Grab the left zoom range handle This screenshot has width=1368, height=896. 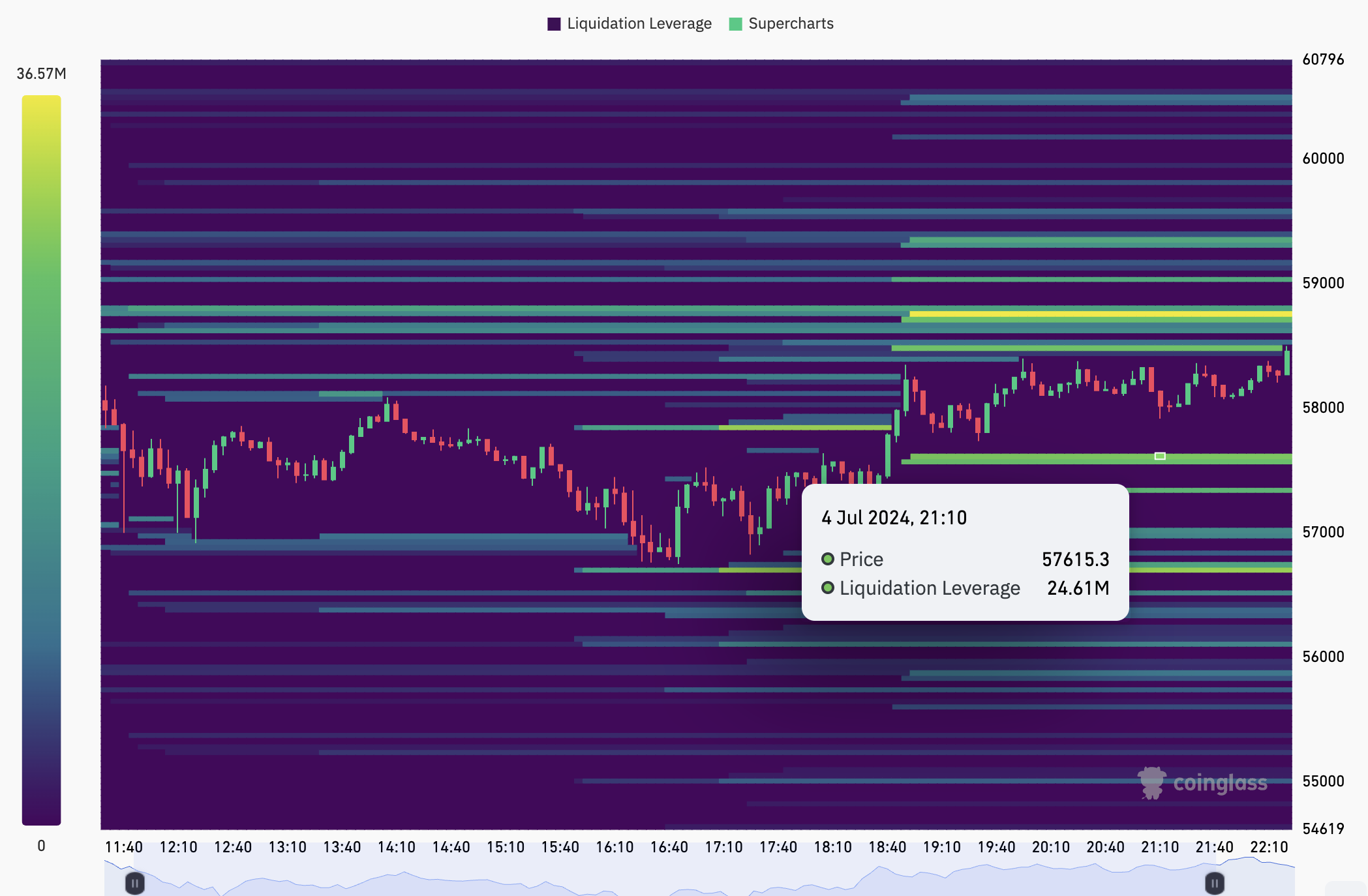[x=134, y=884]
